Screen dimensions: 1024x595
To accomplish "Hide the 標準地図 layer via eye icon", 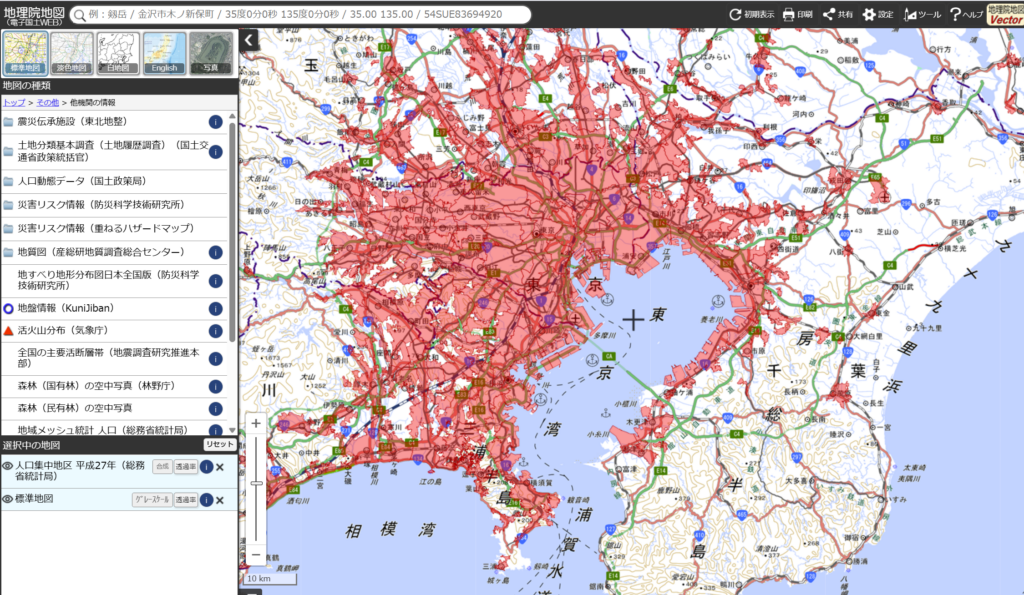I will click(8, 499).
